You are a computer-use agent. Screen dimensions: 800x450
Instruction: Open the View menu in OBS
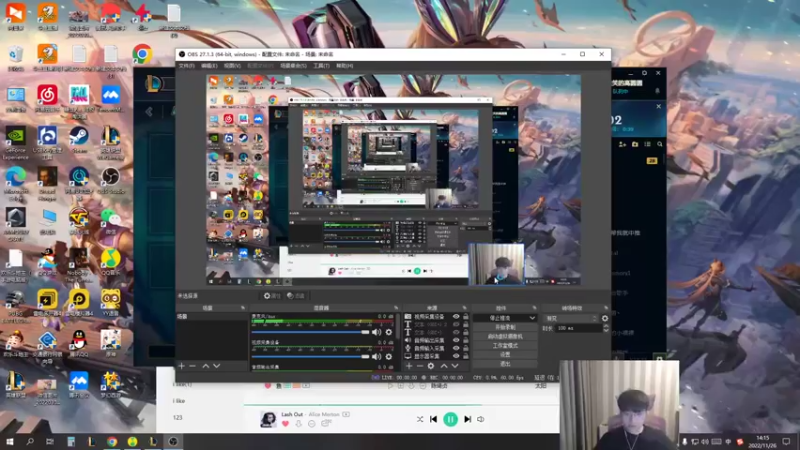(232, 66)
